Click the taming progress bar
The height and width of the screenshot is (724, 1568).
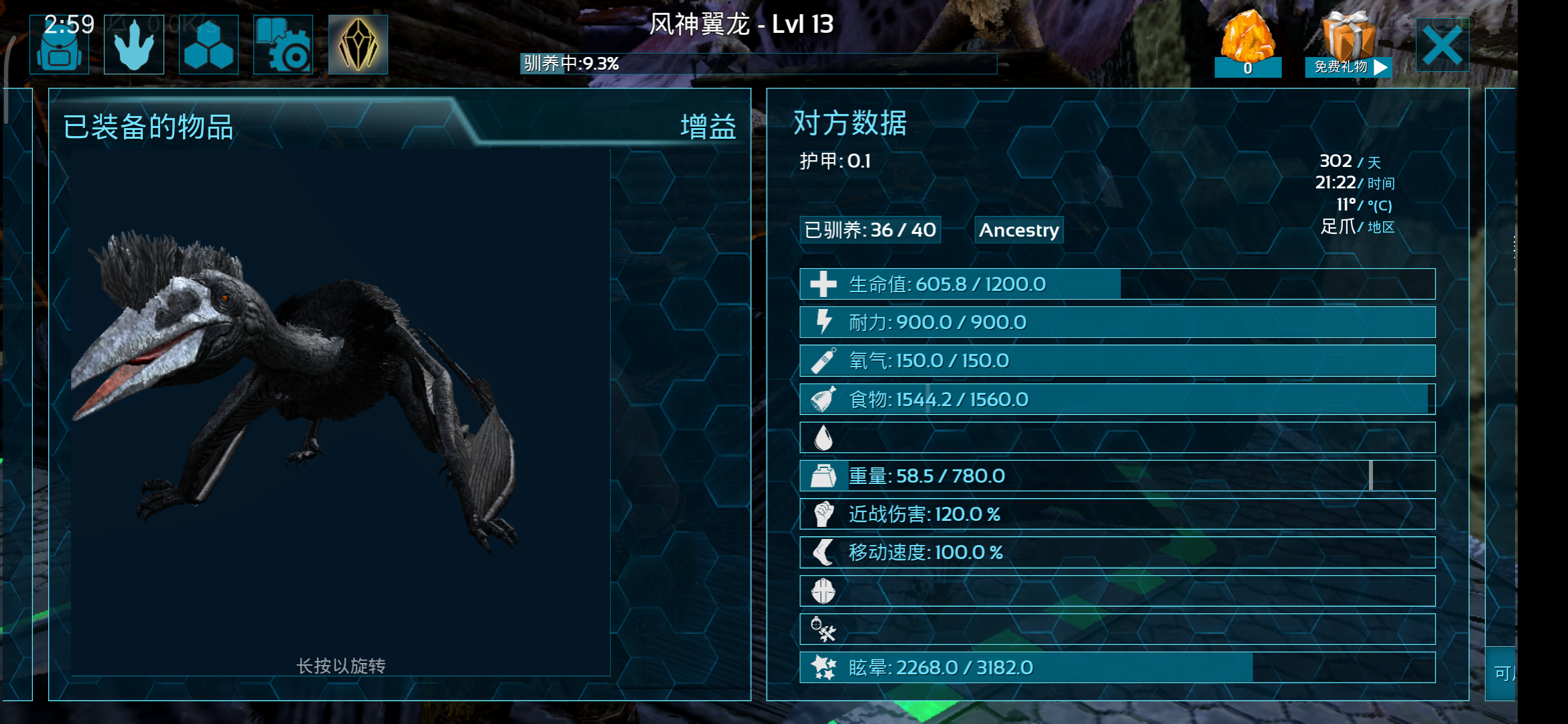759,64
